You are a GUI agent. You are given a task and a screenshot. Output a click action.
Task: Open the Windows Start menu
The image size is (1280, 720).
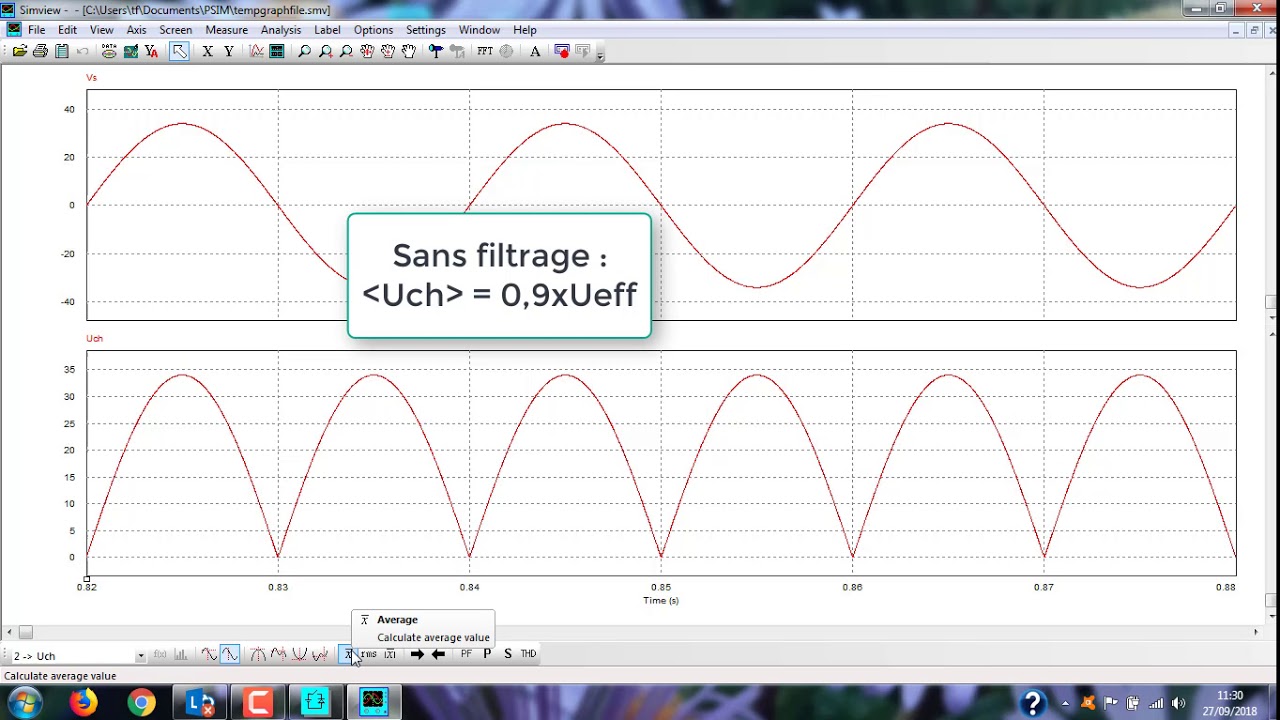tap(24, 702)
